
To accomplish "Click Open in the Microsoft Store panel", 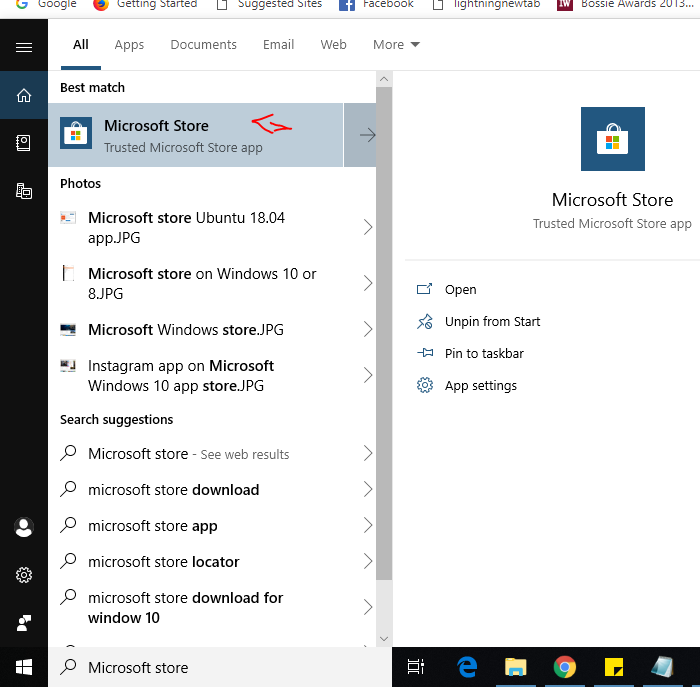I will [x=460, y=290].
